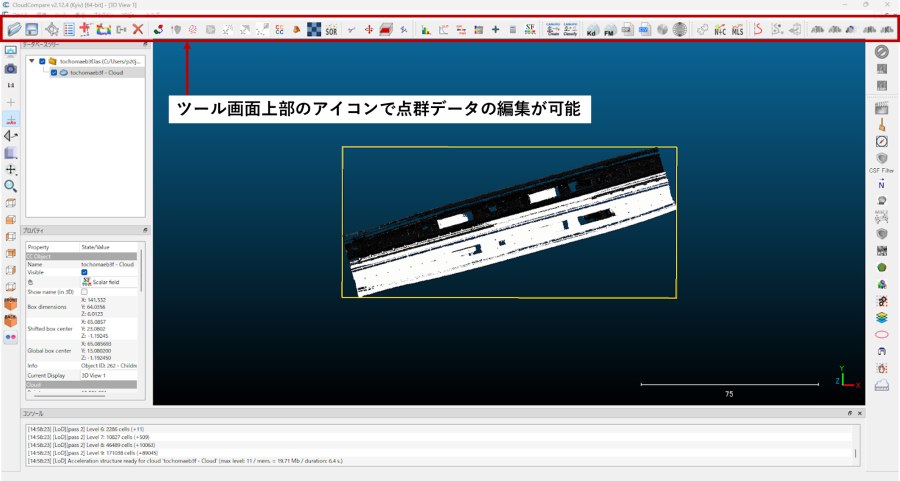Click the camera snapshot icon in left sidebar

(10, 68)
